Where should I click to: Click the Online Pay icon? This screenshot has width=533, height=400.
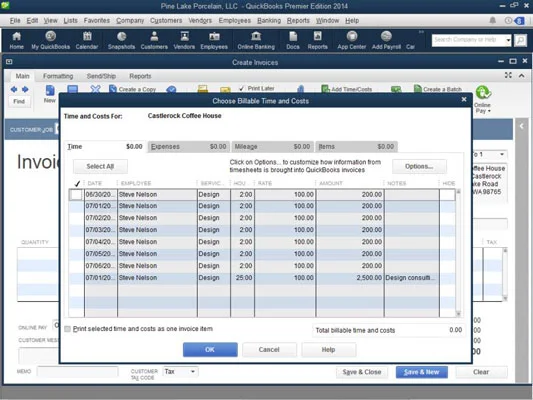tap(483, 93)
